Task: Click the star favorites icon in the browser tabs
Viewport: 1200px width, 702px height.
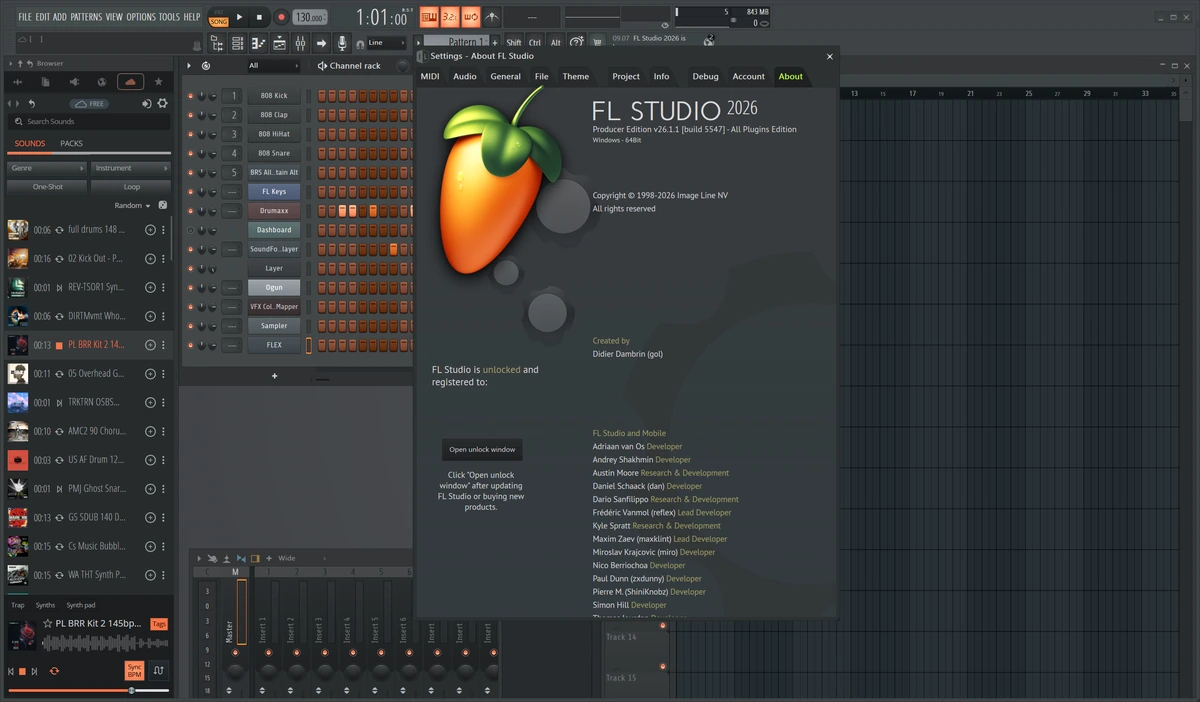Action: (x=158, y=82)
